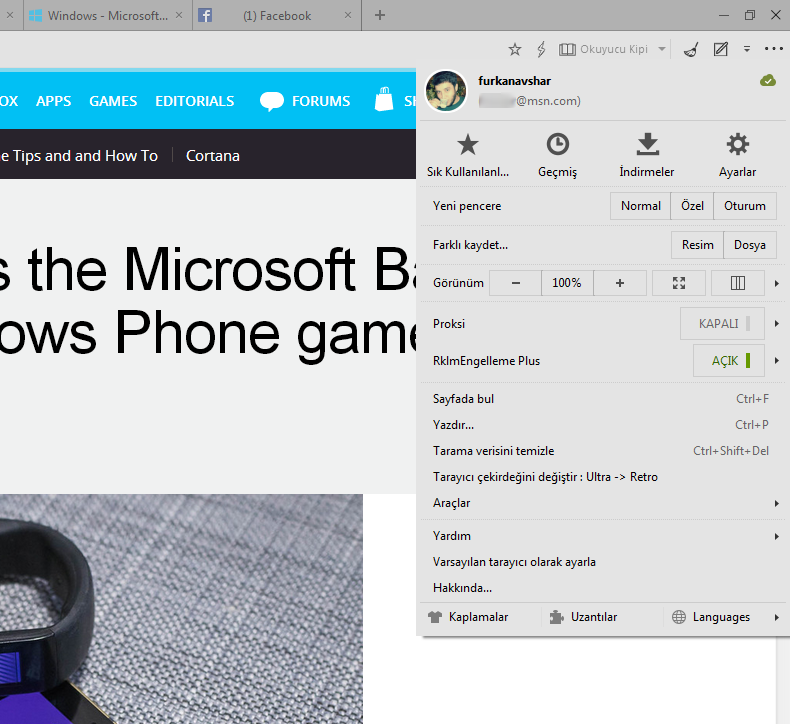Click the Facebook tab favicon
The height and width of the screenshot is (724, 790).
tap(205, 16)
